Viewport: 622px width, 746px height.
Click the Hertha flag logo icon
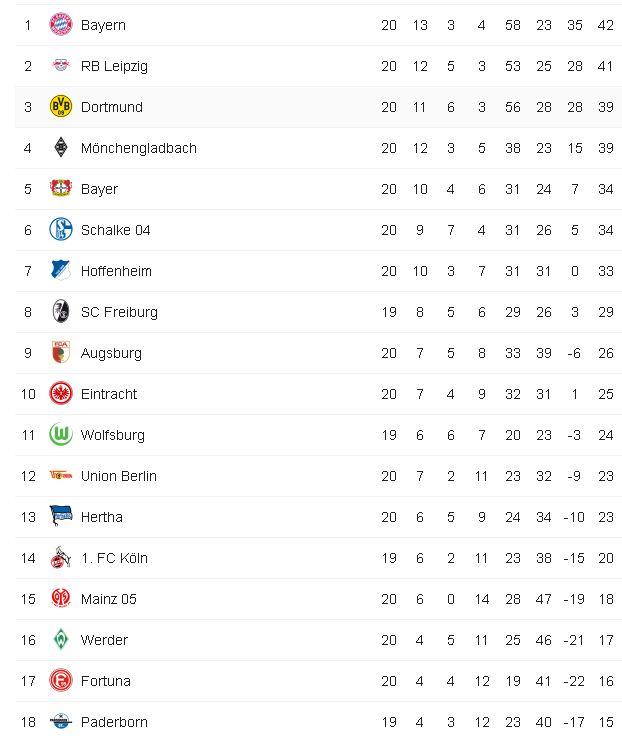(x=61, y=517)
